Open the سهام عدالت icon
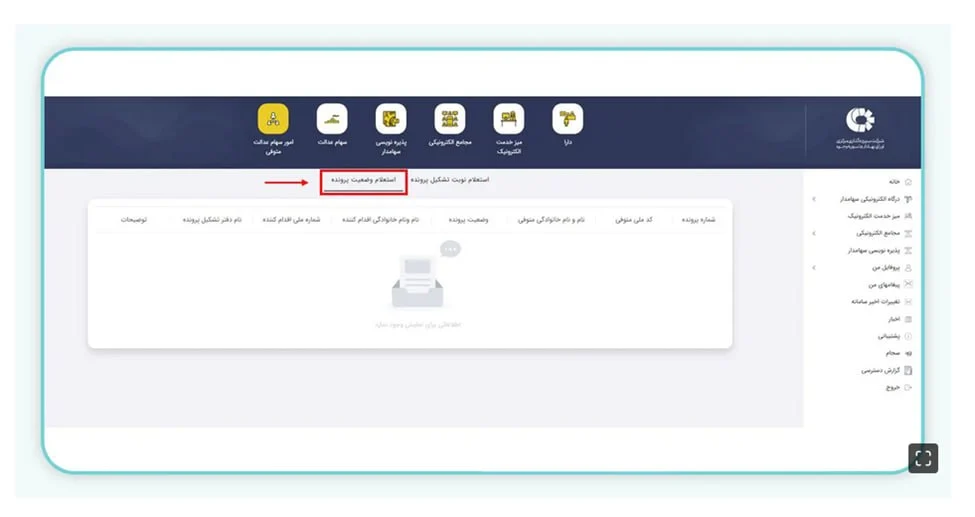This screenshot has width=975, height=517. pyautogui.click(x=332, y=119)
